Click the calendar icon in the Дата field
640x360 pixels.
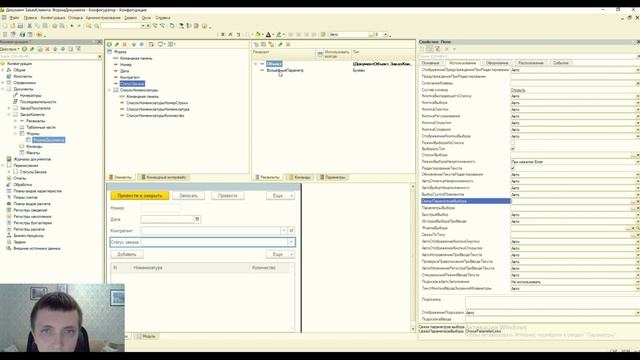click(x=197, y=219)
